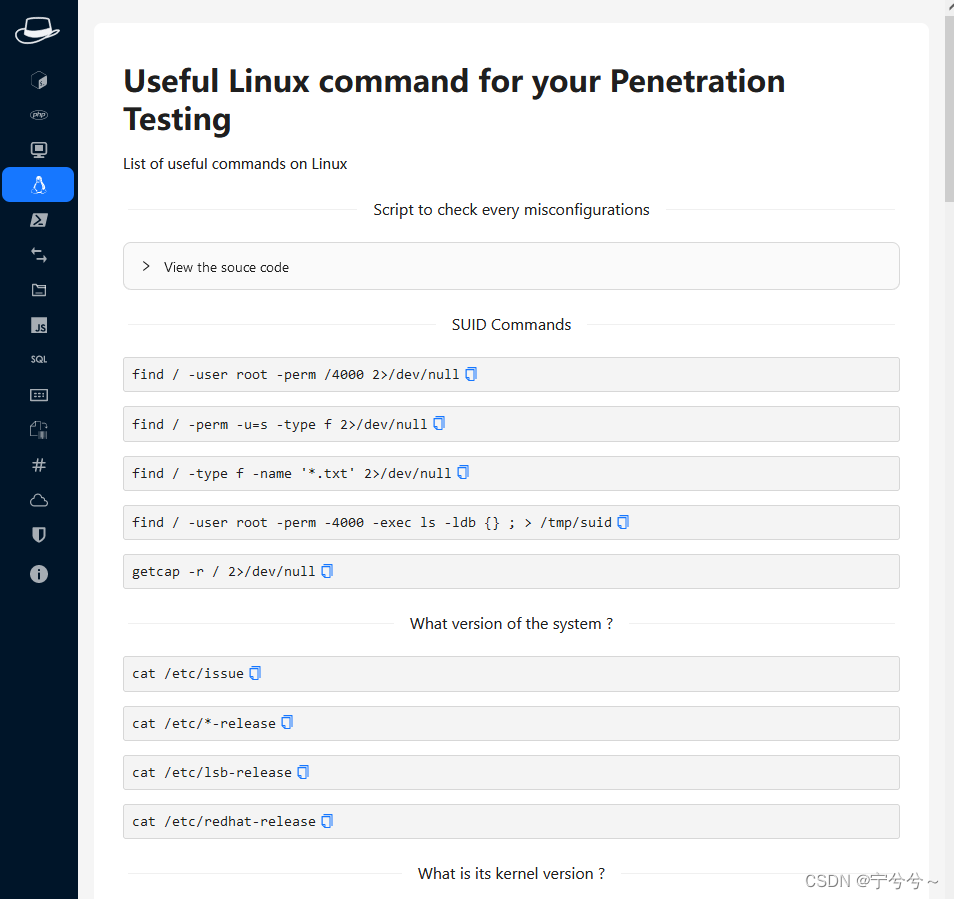The height and width of the screenshot is (899, 954).
Task: Open the cloud sidebar icon
Action: click(x=39, y=500)
